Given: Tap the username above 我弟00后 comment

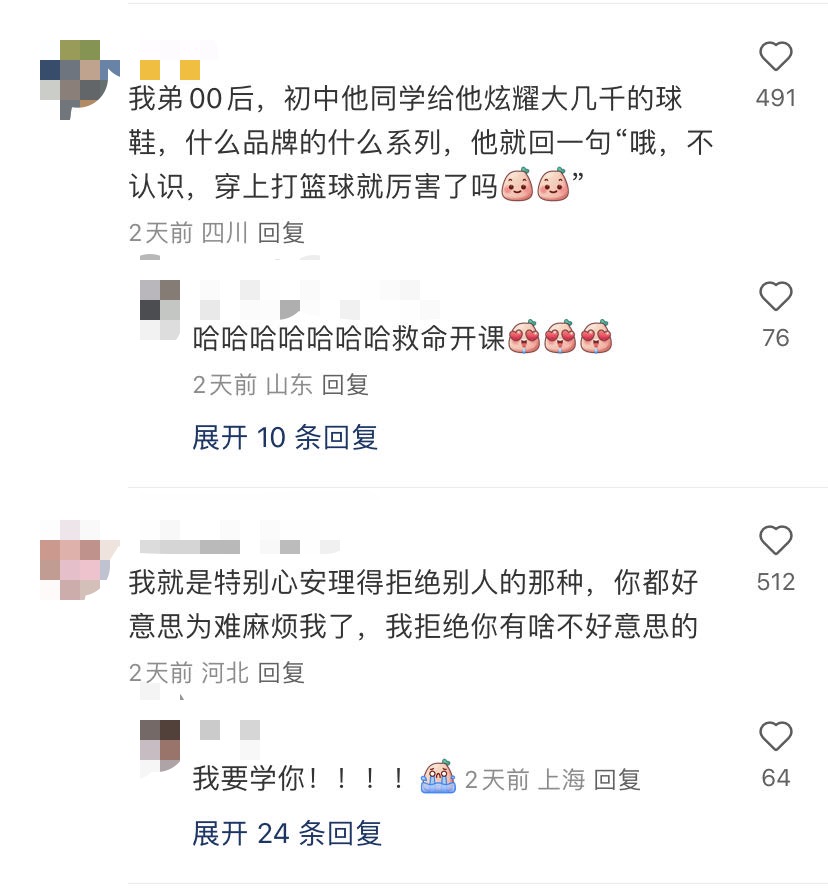Looking at the screenshot, I should point(170,69).
